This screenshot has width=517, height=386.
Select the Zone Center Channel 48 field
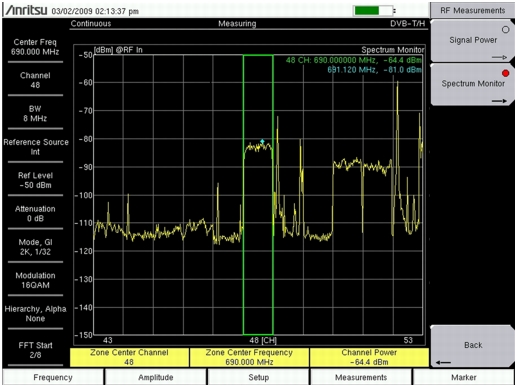click(129, 357)
